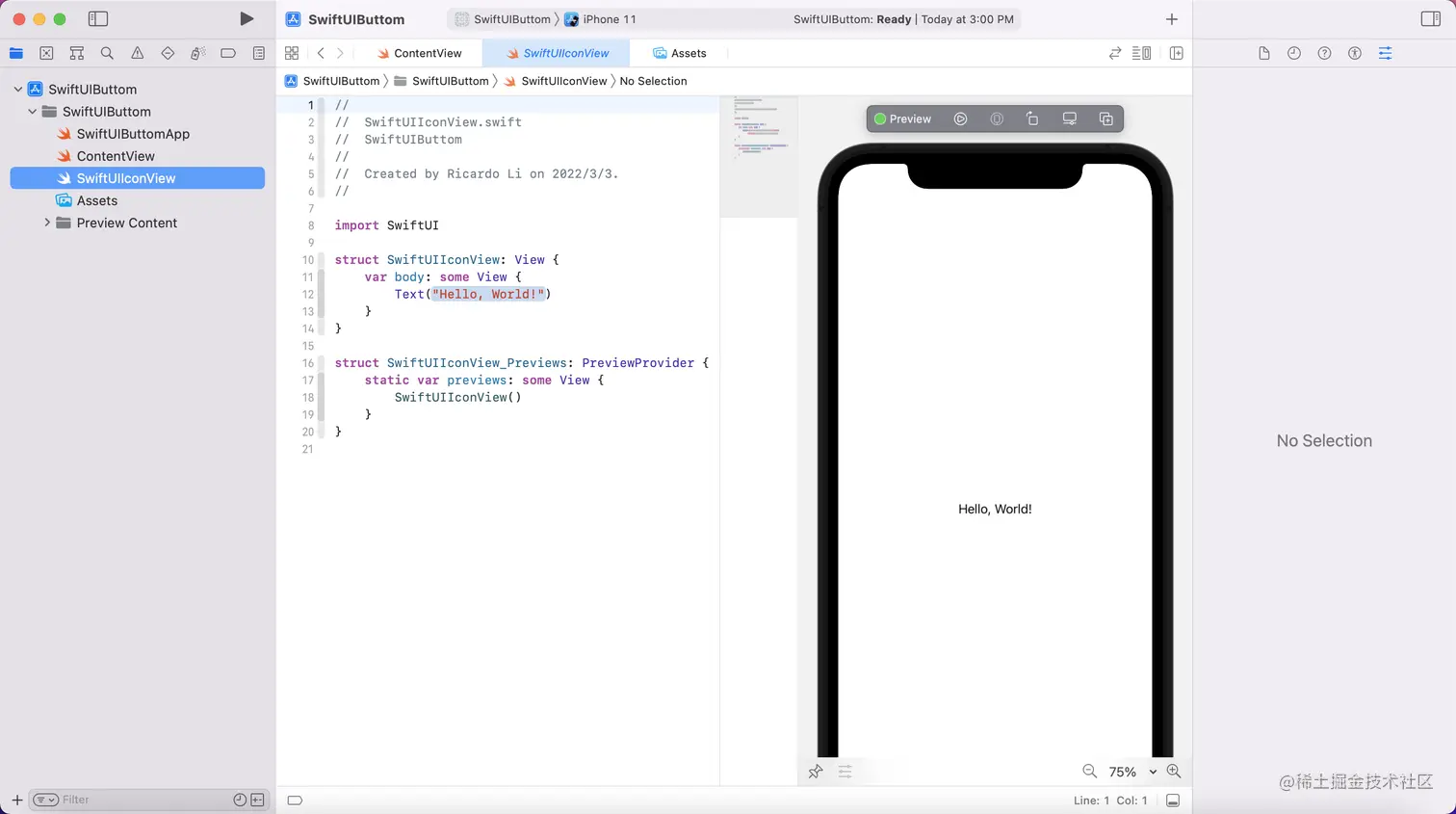Screen dimensions: 1456x814
Task: Click SwiftUIIconView in the jump bar
Action: 561,81
